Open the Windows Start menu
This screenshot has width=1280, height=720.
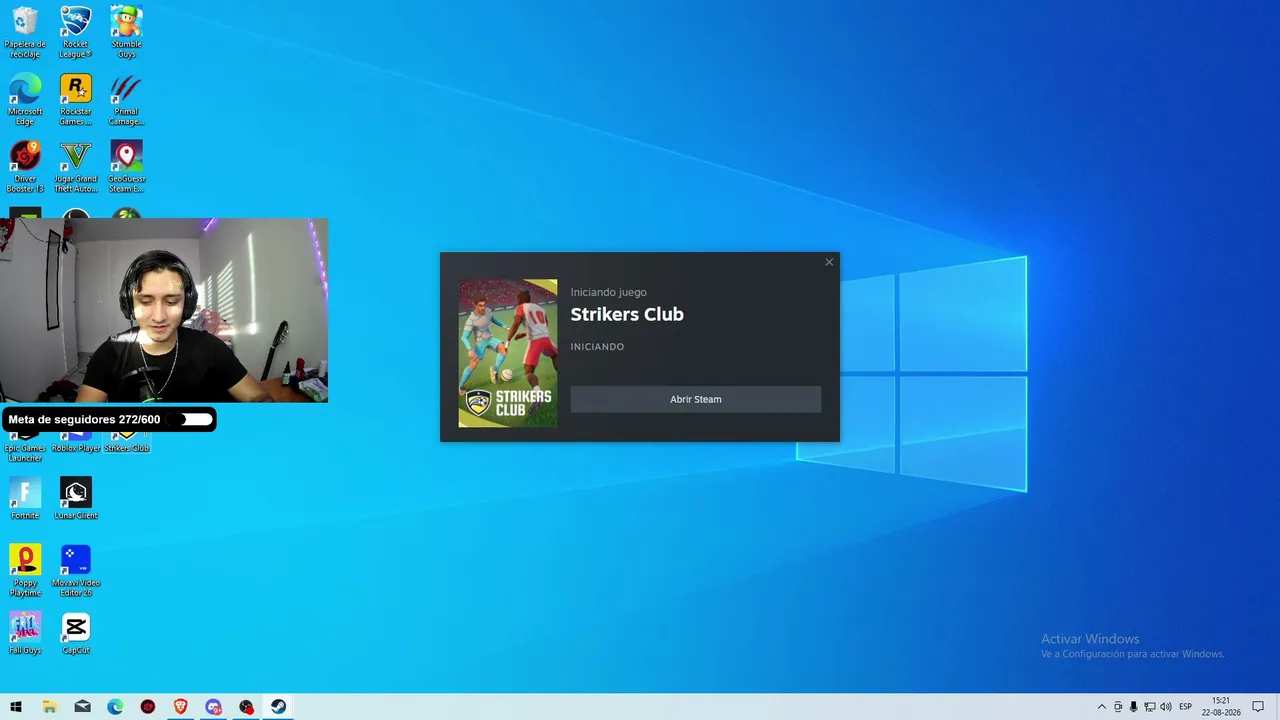[16, 707]
